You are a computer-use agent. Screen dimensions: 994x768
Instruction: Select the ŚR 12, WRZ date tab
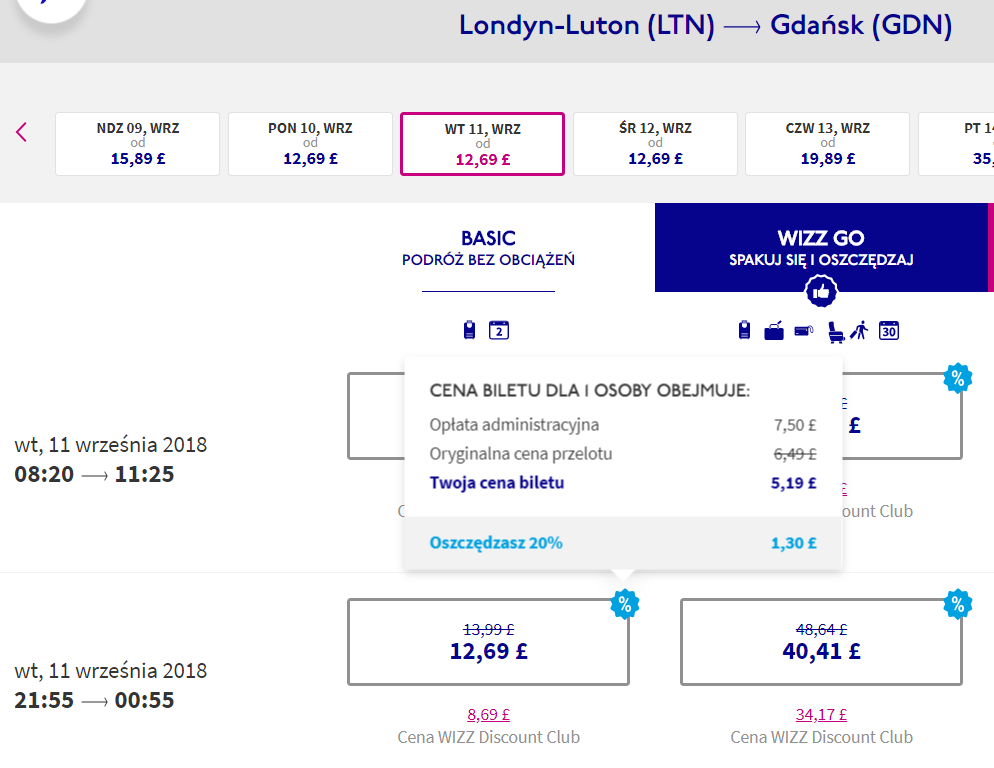pyautogui.click(x=655, y=144)
